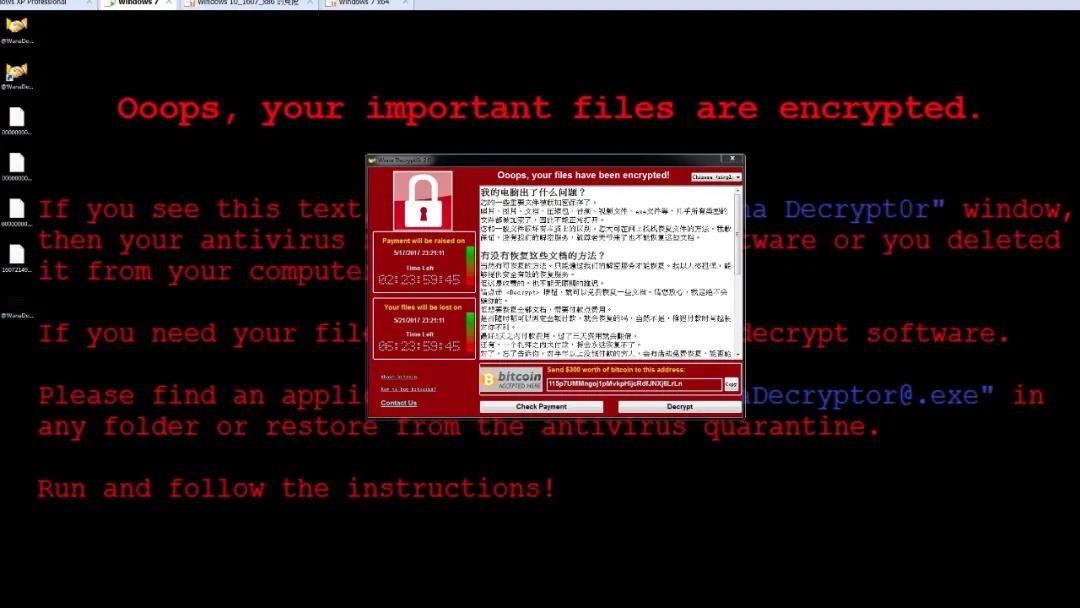The image size is (1080, 608).
Task: Open the handshake shortcut icon with arrow
Action: pyautogui.click(x=17, y=72)
